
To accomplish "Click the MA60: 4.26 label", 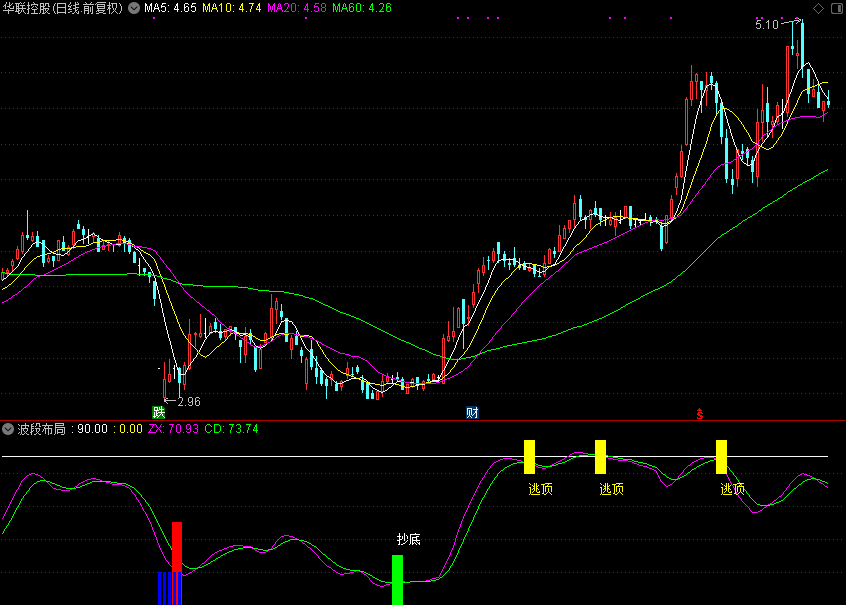I will (362, 8).
